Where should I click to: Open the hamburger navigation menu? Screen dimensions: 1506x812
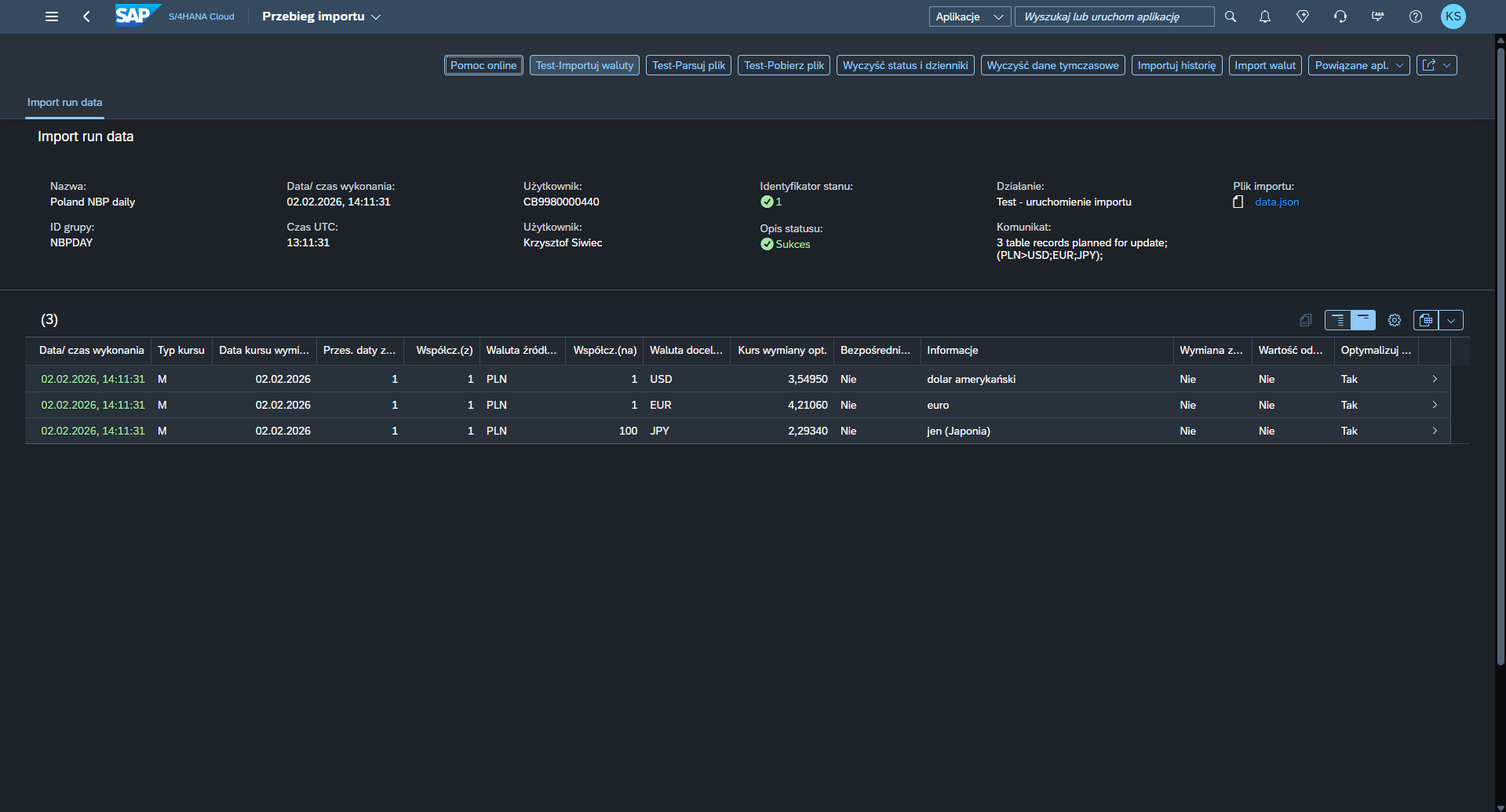tap(52, 16)
